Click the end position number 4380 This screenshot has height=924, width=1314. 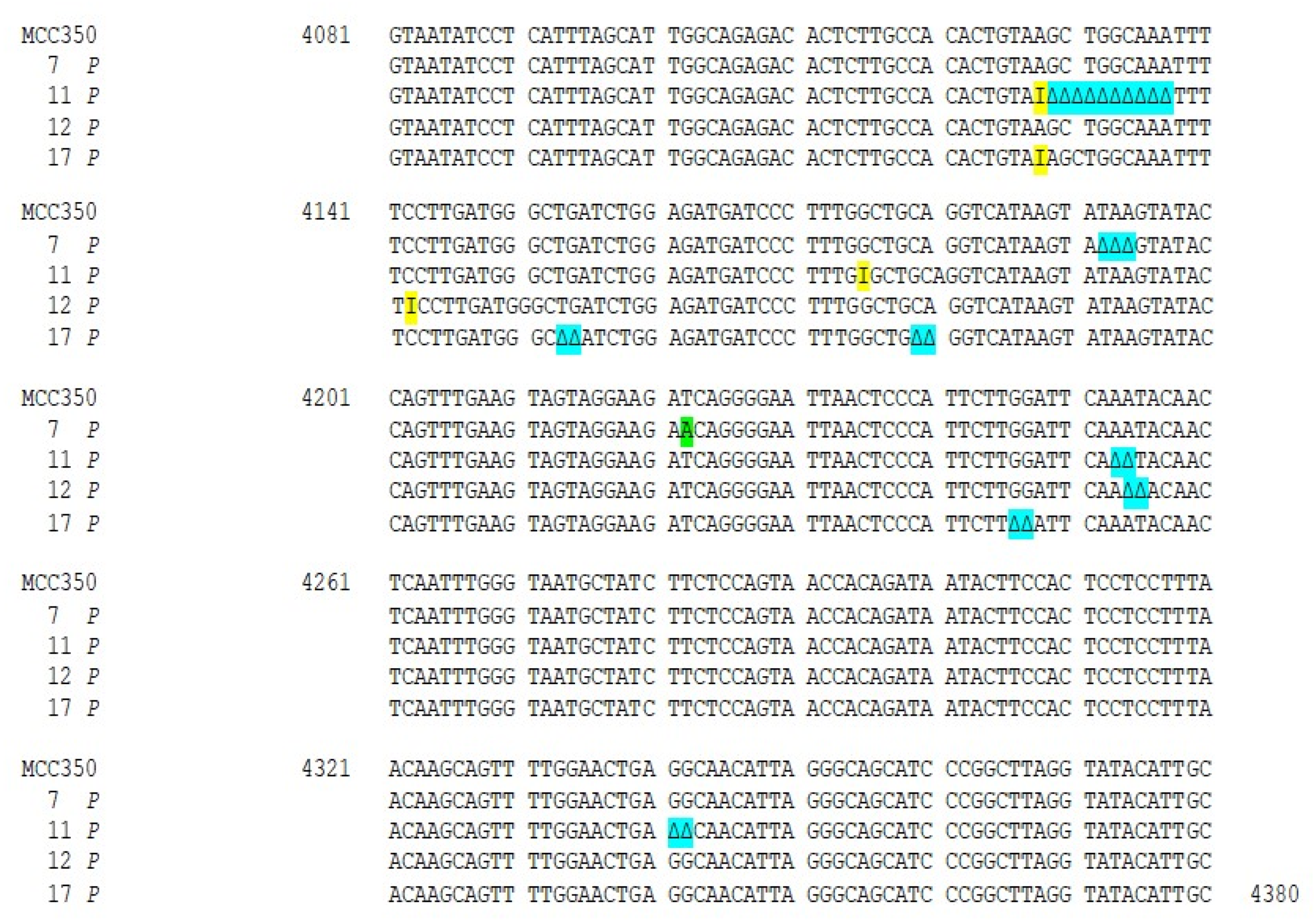pyautogui.click(x=1274, y=894)
